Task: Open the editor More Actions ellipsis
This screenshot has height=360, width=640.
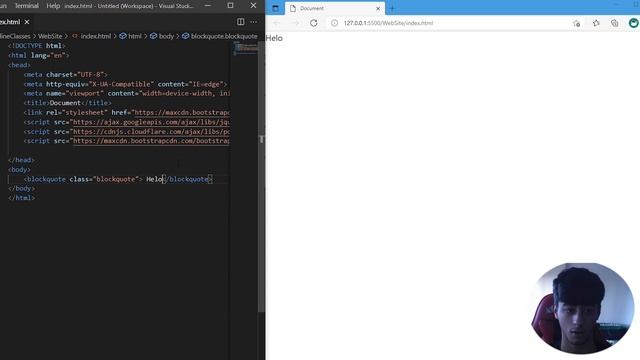Action: 254,22
